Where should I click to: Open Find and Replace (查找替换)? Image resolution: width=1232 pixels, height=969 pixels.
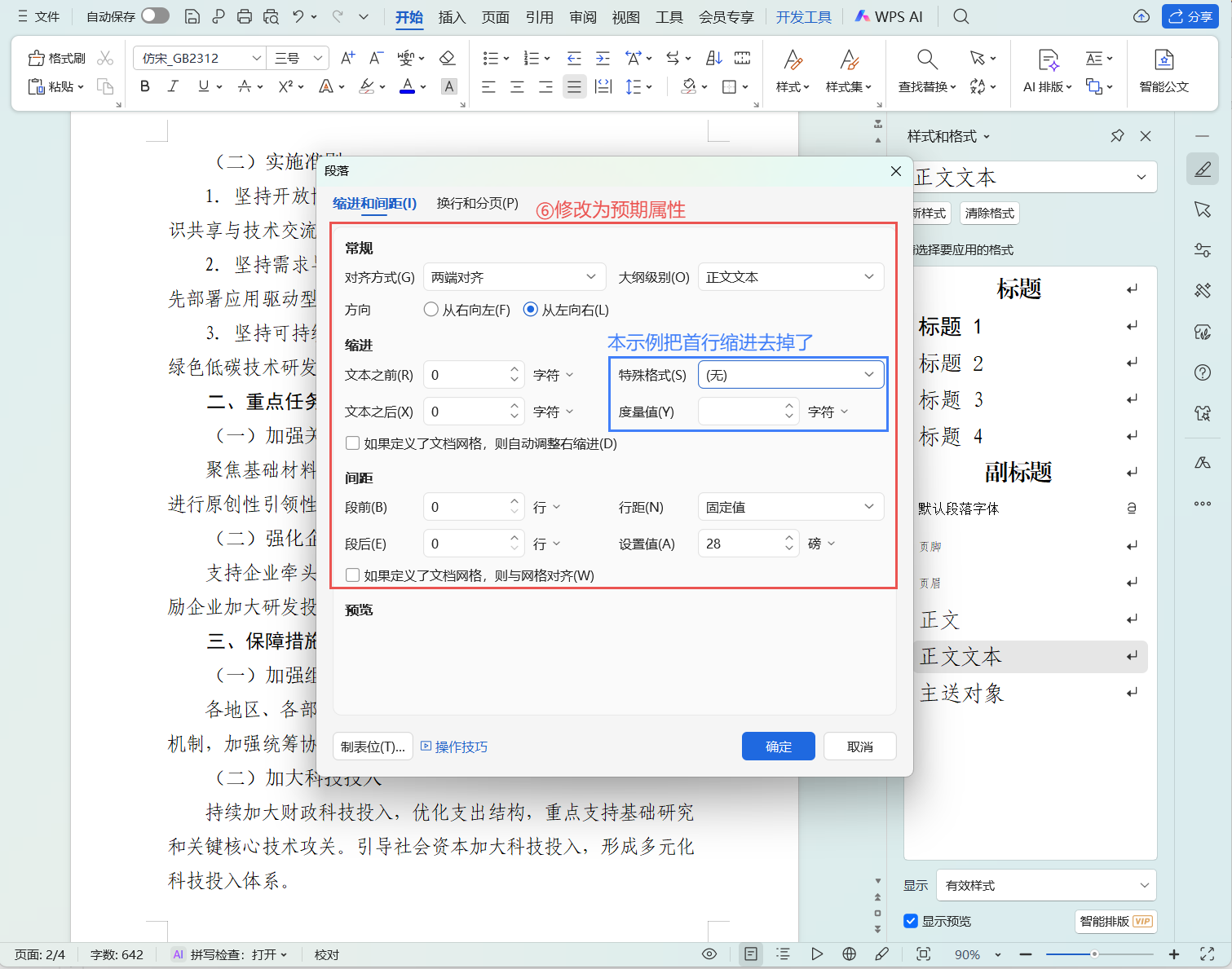927,70
